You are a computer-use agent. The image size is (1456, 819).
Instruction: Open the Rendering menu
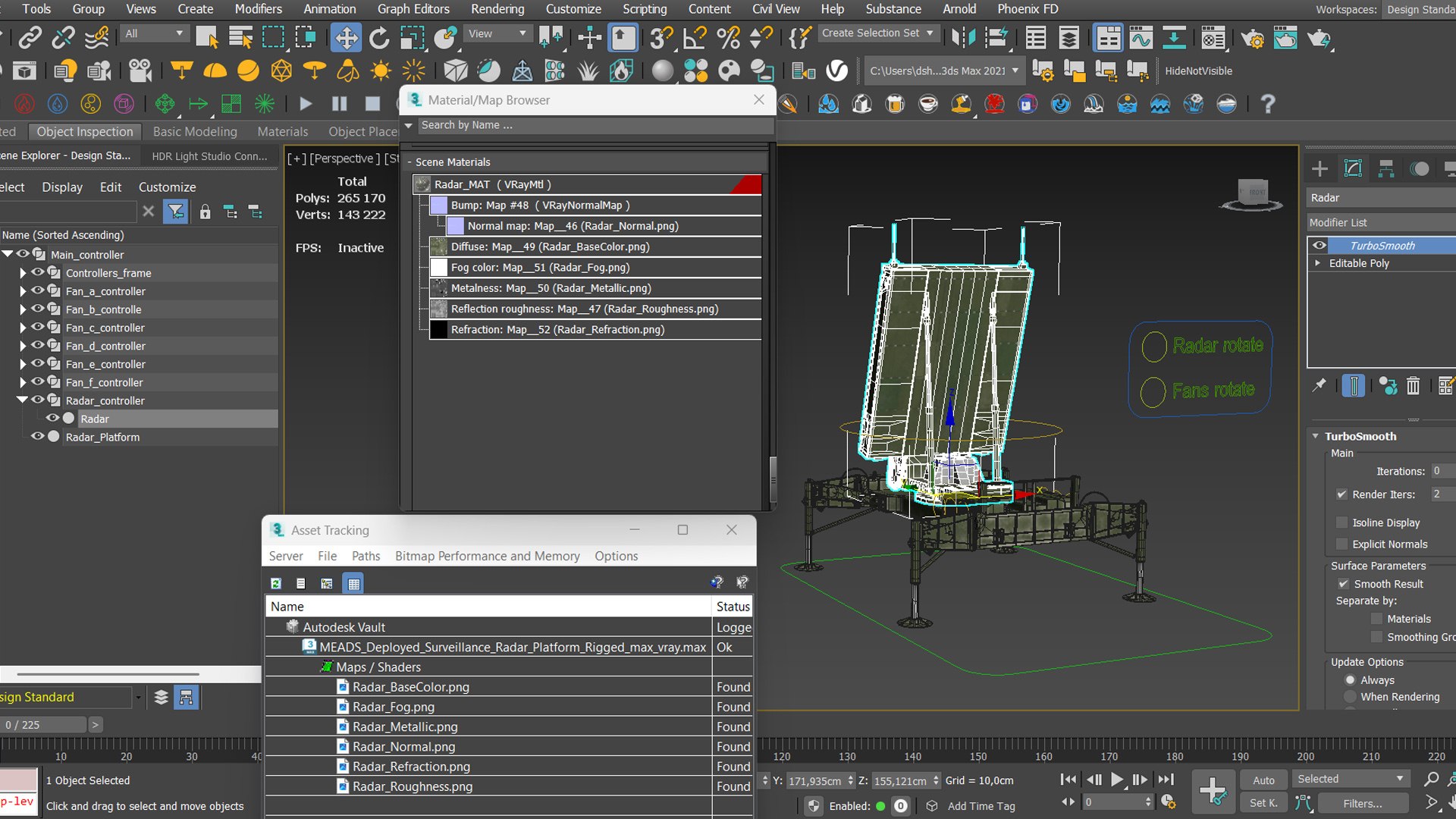point(497,9)
